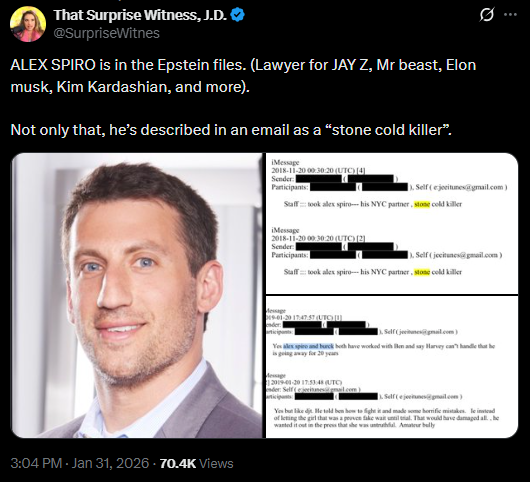Open the three-dot more options menu
Screen dimensions: 530x482
[x=510, y=15]
